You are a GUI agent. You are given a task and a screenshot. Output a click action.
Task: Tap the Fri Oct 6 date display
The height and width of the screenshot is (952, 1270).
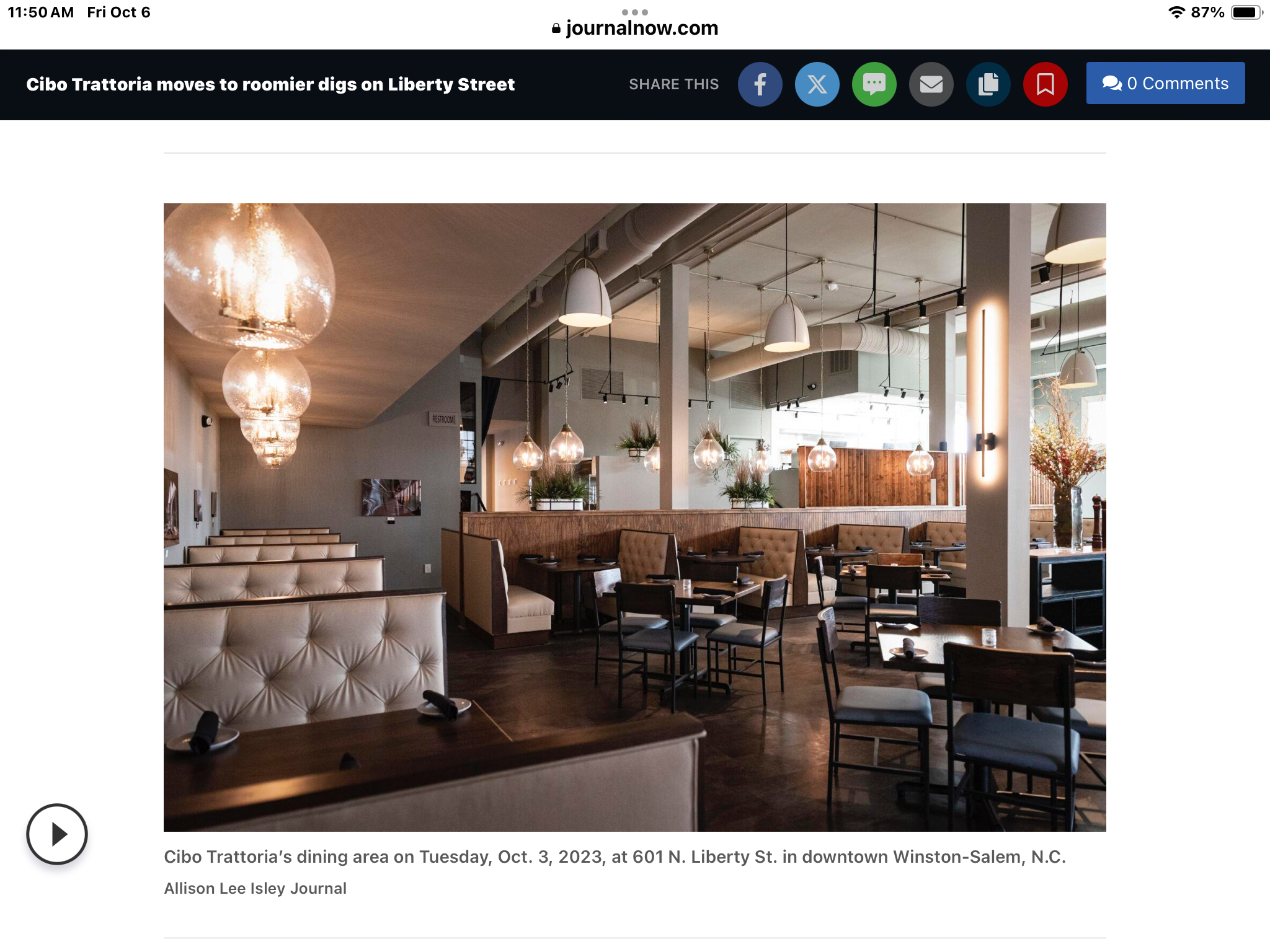[118, 12]
